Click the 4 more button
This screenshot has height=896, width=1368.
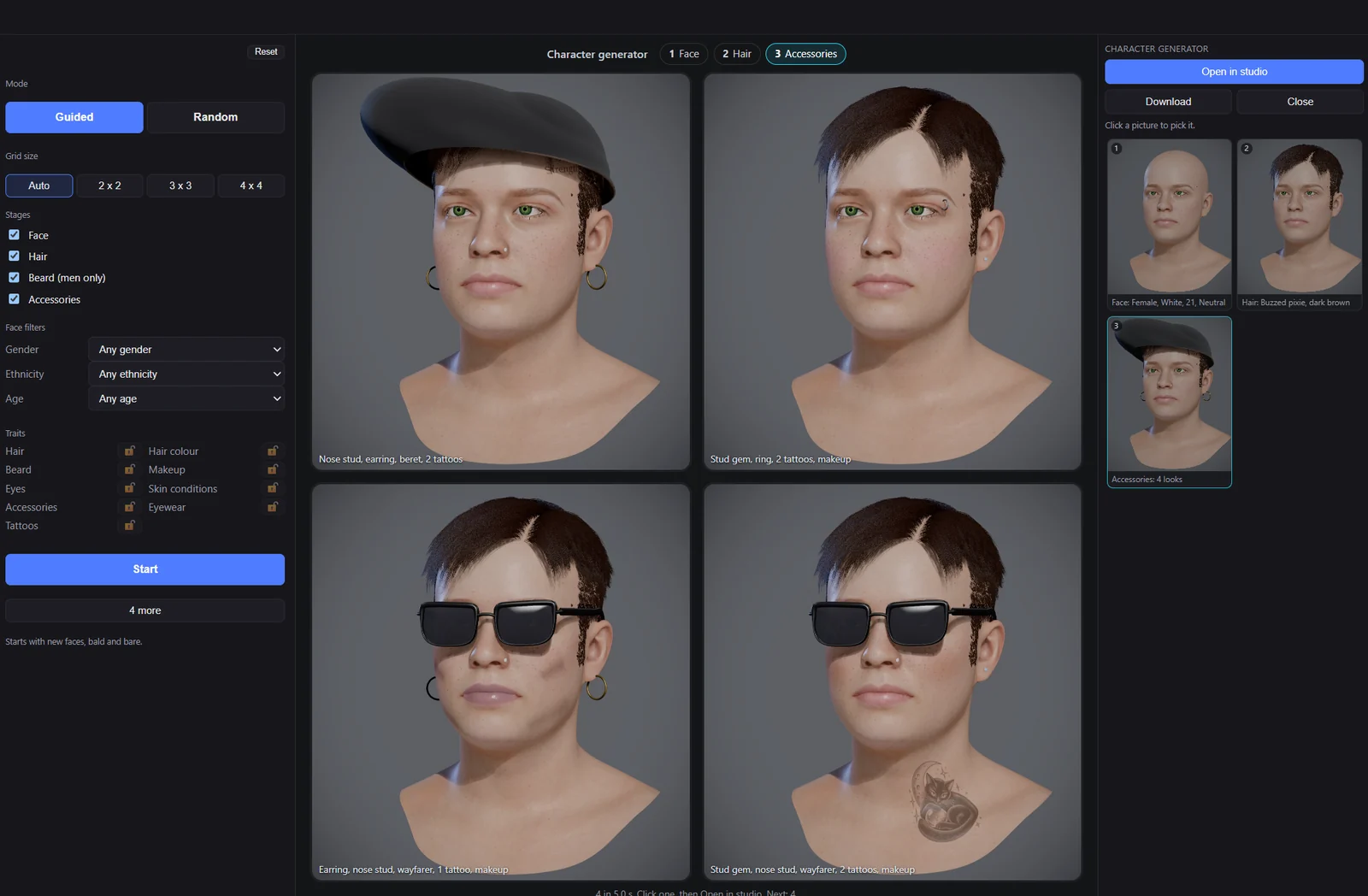pos(145,610)
